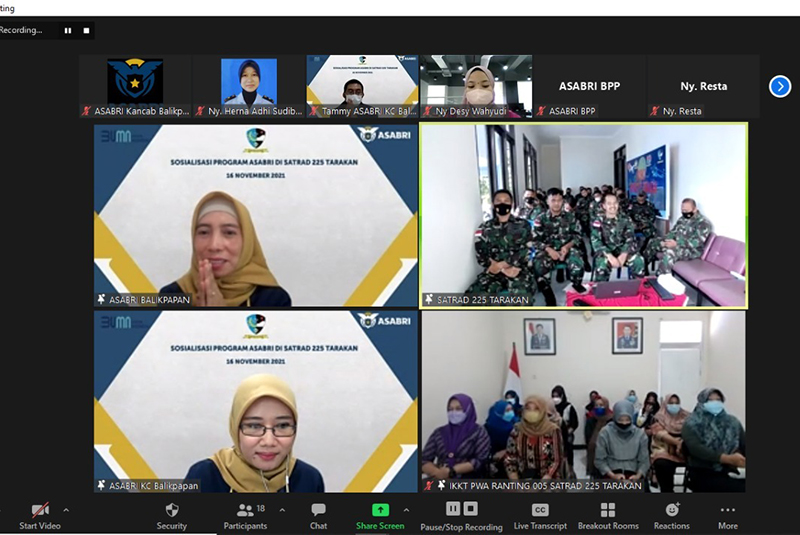Open the Participants panel icon
800x535 pixels.
pos(245,509)
